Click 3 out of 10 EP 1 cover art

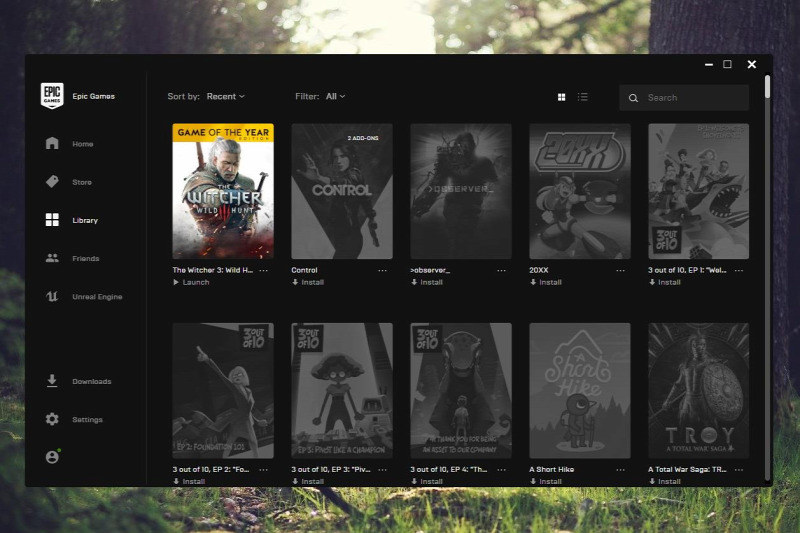(x=698, y=191)
